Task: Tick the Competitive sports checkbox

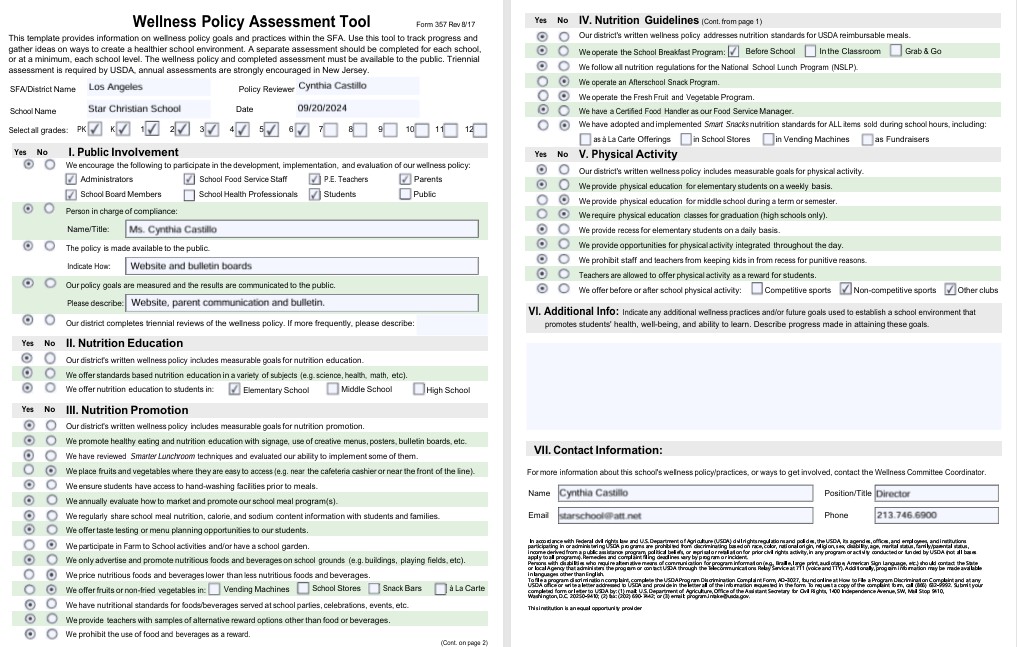Action: pyautogui.click(x=756, y=290)
